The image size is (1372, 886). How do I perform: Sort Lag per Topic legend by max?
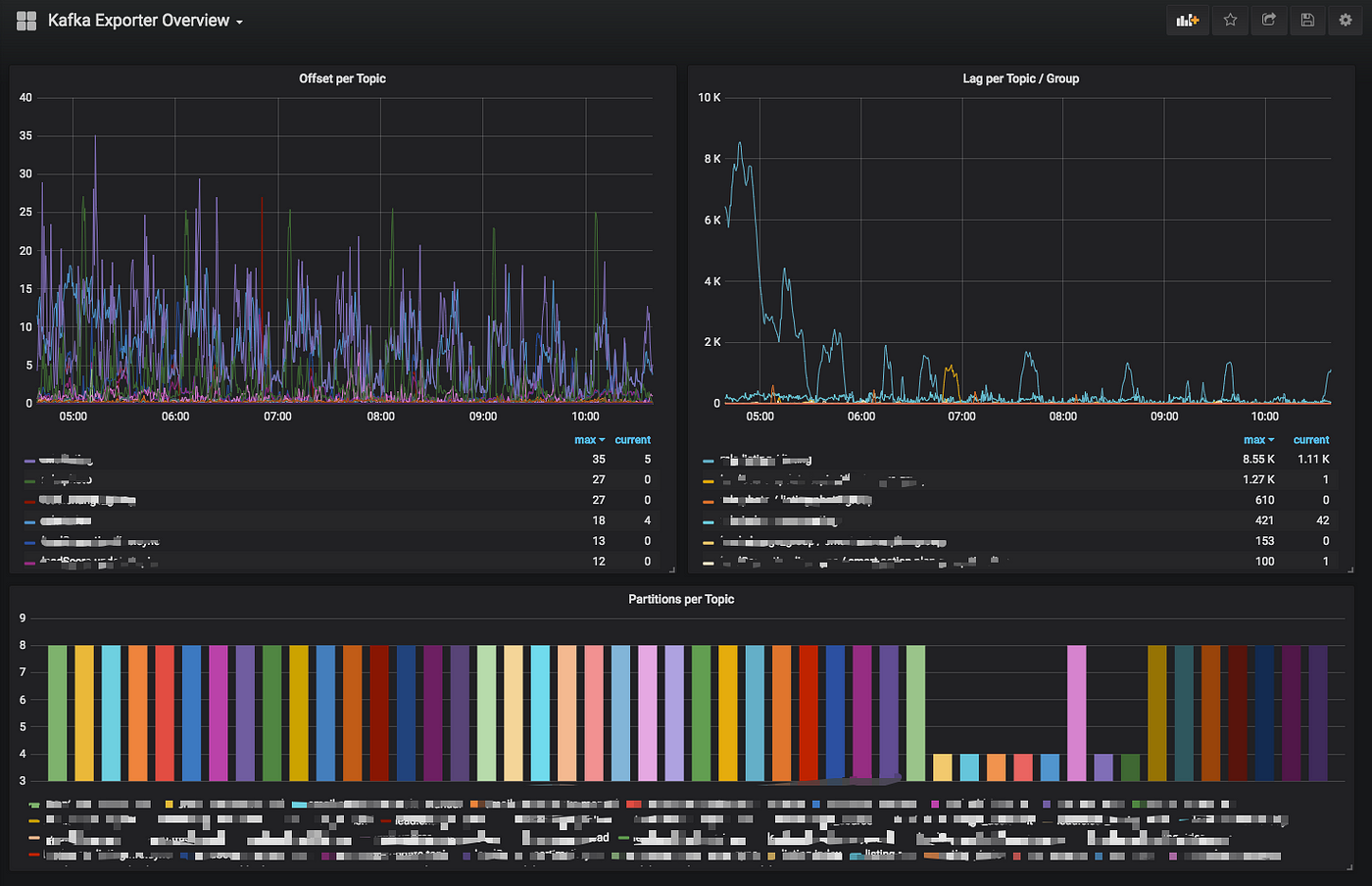click(x=1258, y=440)
